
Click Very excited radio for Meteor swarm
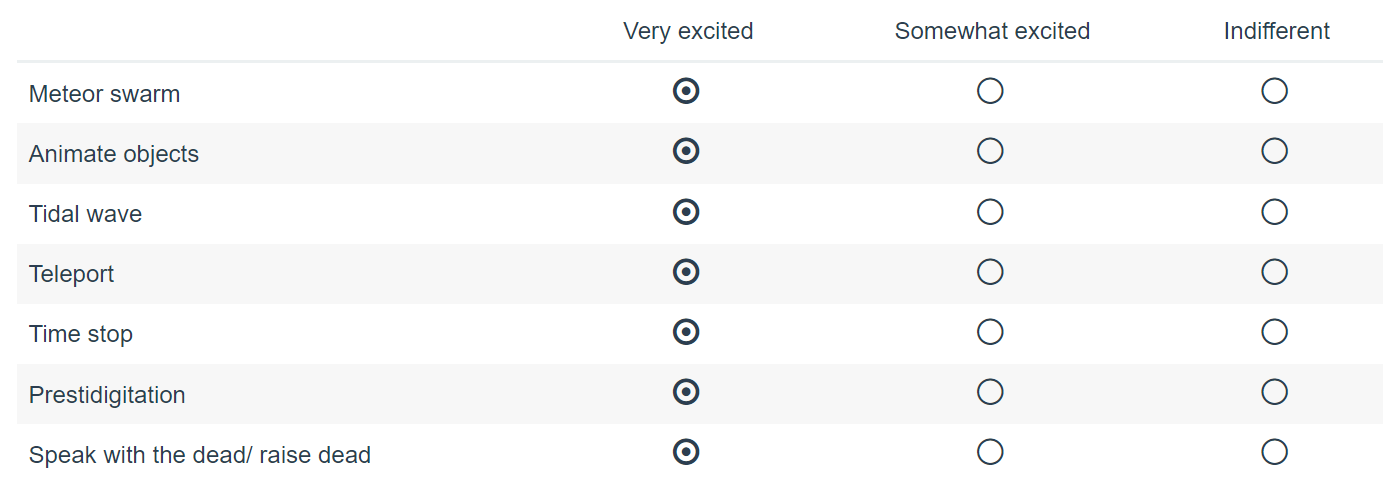(x=686, y=92)
